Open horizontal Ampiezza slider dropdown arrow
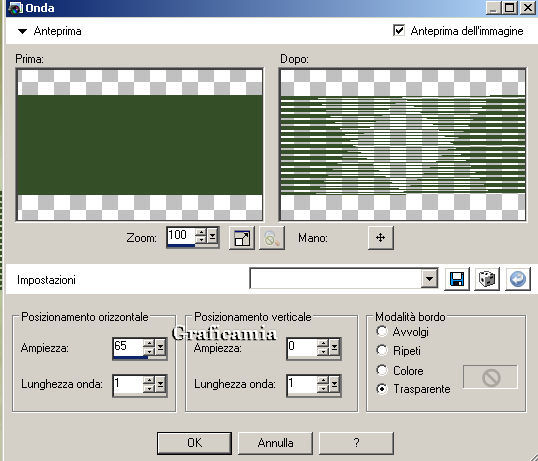538x461 pixels. 160,347
